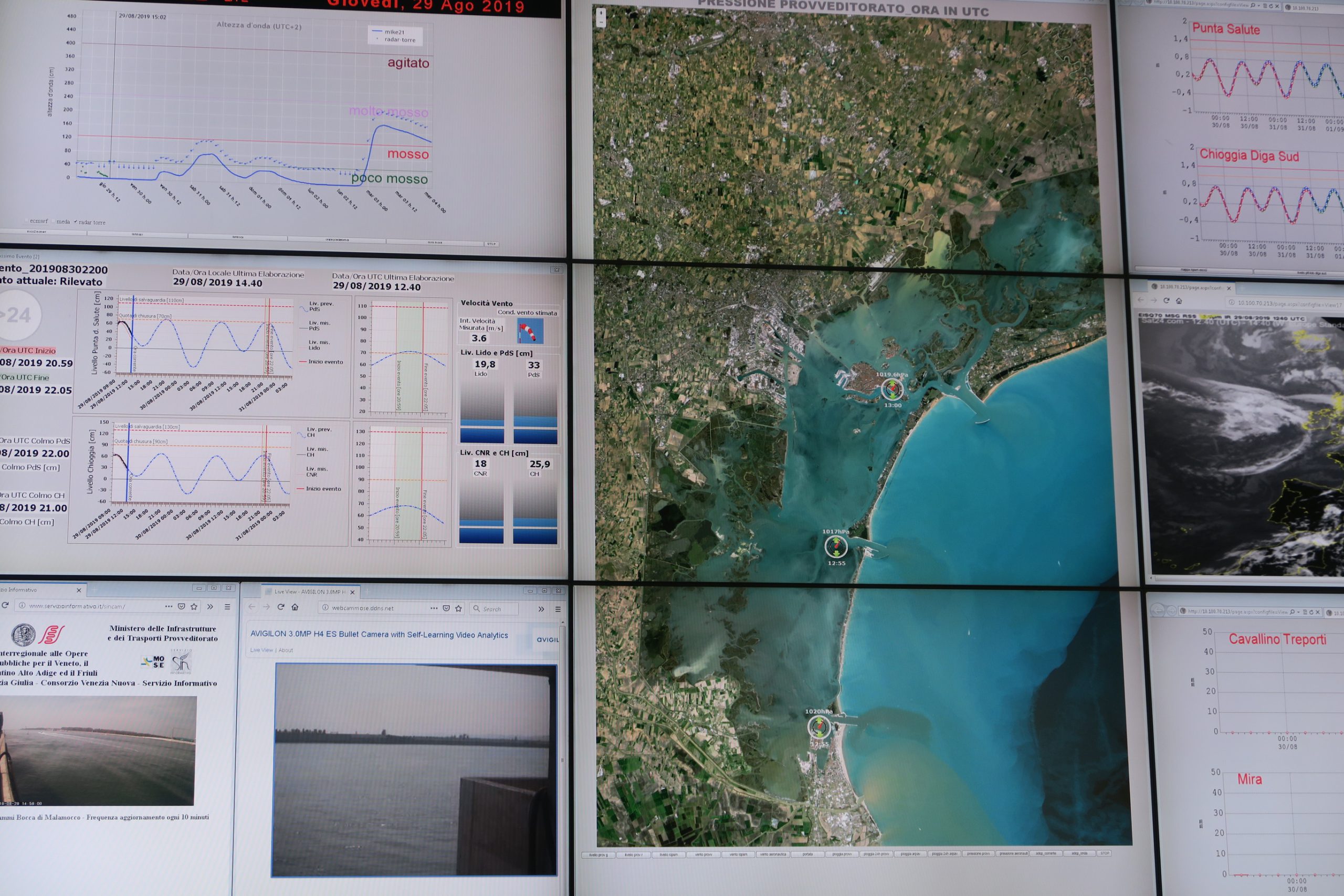Show site info for servizioinformativo.it

[21, 606]
